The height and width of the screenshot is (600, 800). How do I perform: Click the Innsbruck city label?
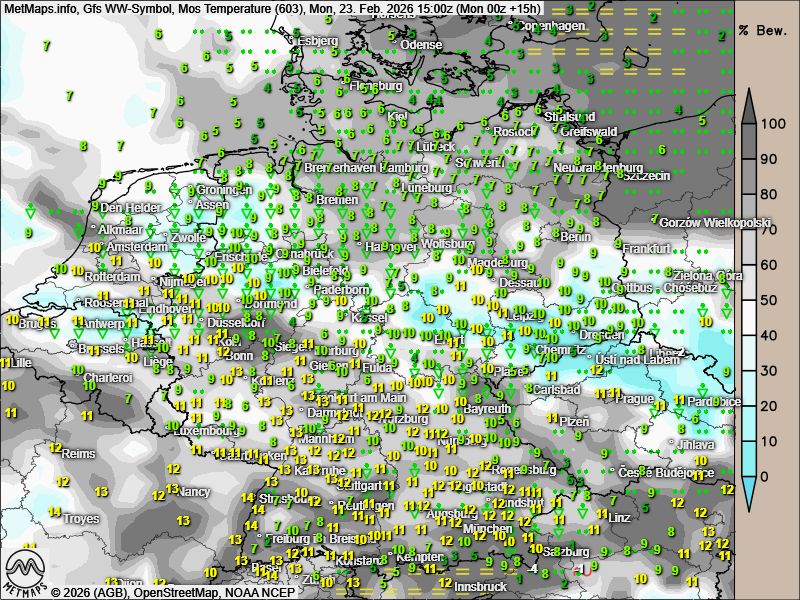coord(480,587)
